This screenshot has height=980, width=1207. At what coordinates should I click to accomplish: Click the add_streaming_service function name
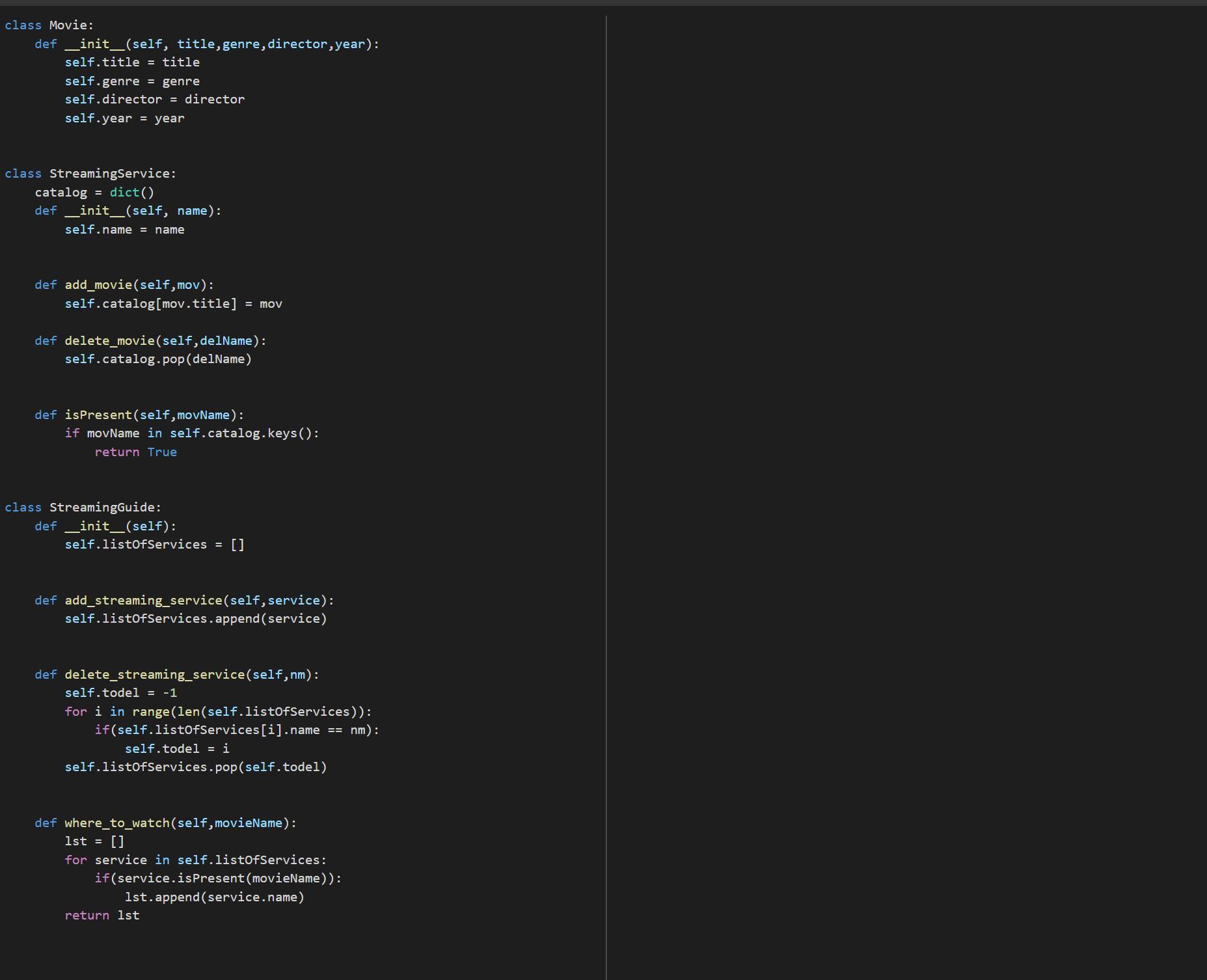(x=143, y=601)
